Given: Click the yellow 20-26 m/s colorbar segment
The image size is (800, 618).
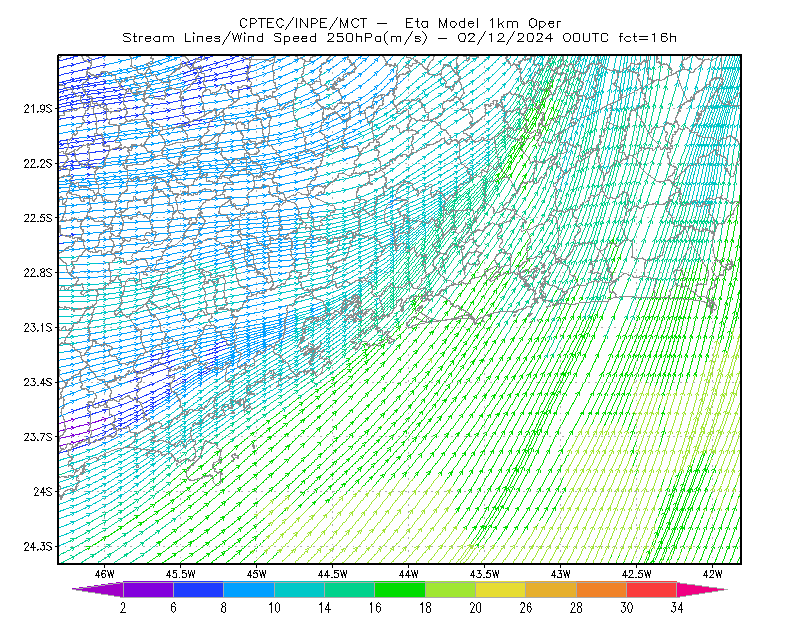Looking at the screenshot, I should click(501, 589).
